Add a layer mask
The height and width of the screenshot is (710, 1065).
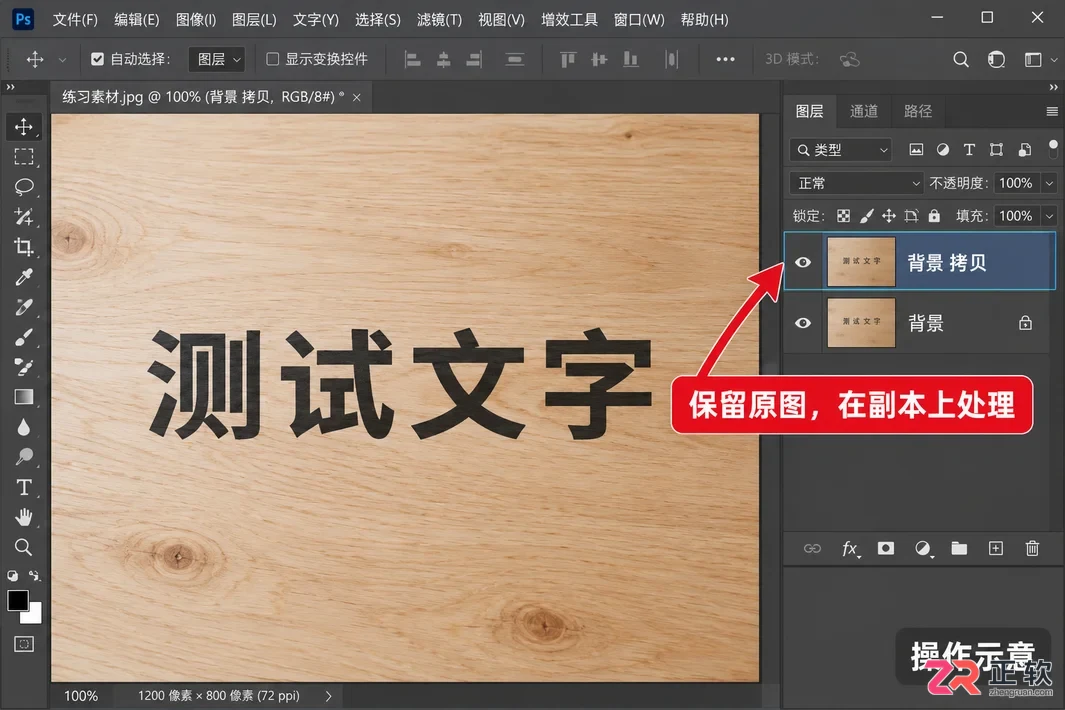886,548
